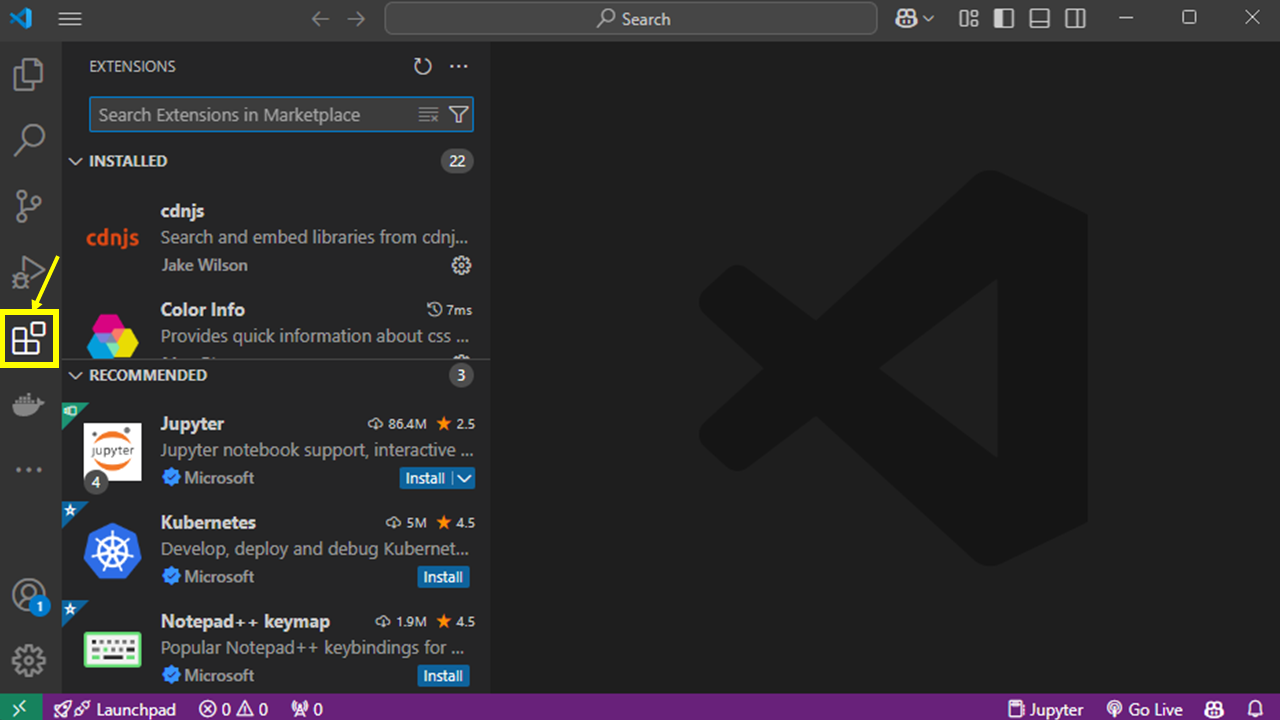This screenshot has width=1280, height=720.
Task: Open the Search view in activity bar
Action: point(28,140)
